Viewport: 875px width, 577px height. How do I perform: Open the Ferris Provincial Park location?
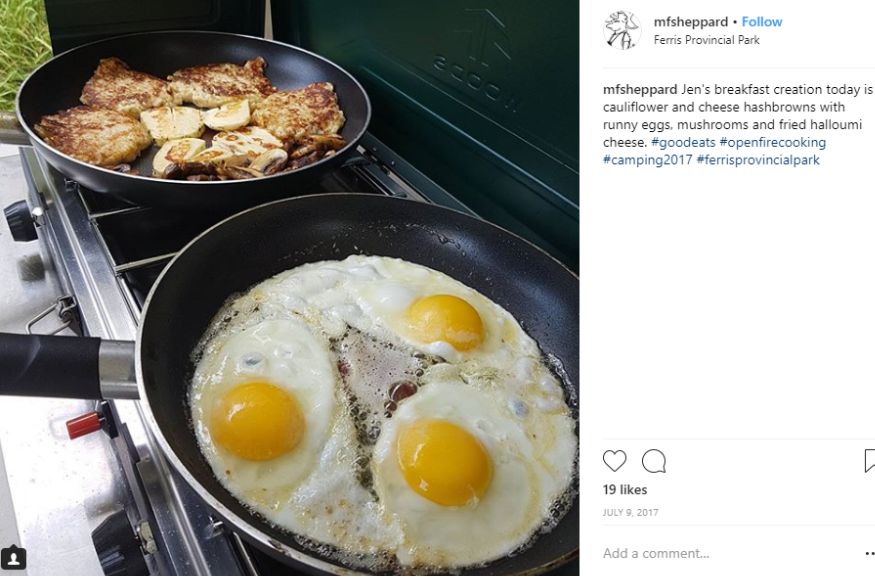point(706,40)
